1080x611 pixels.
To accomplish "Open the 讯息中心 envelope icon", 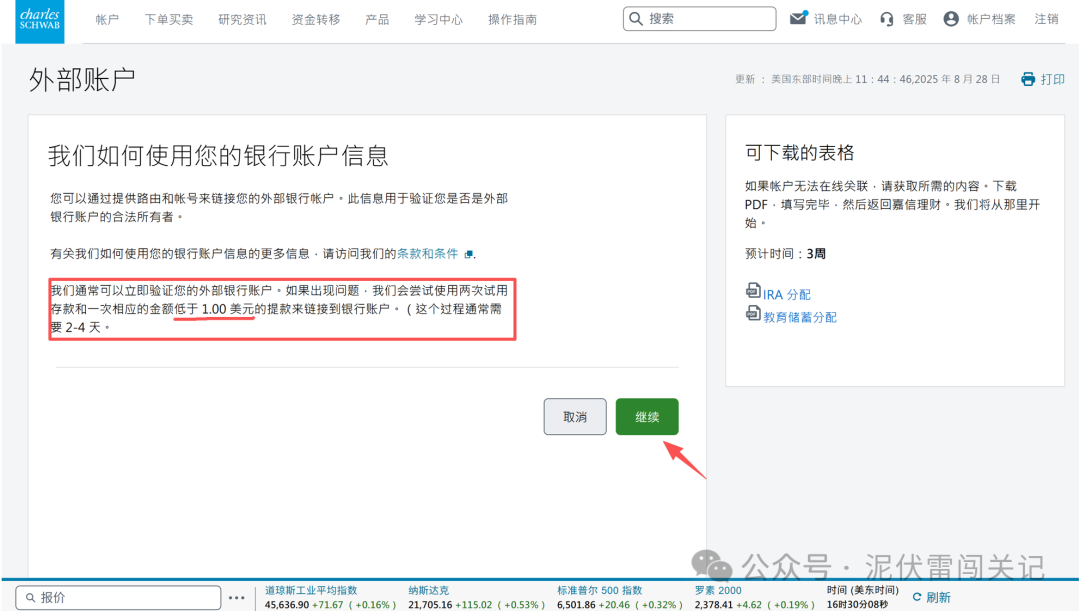I will (796, 17).
